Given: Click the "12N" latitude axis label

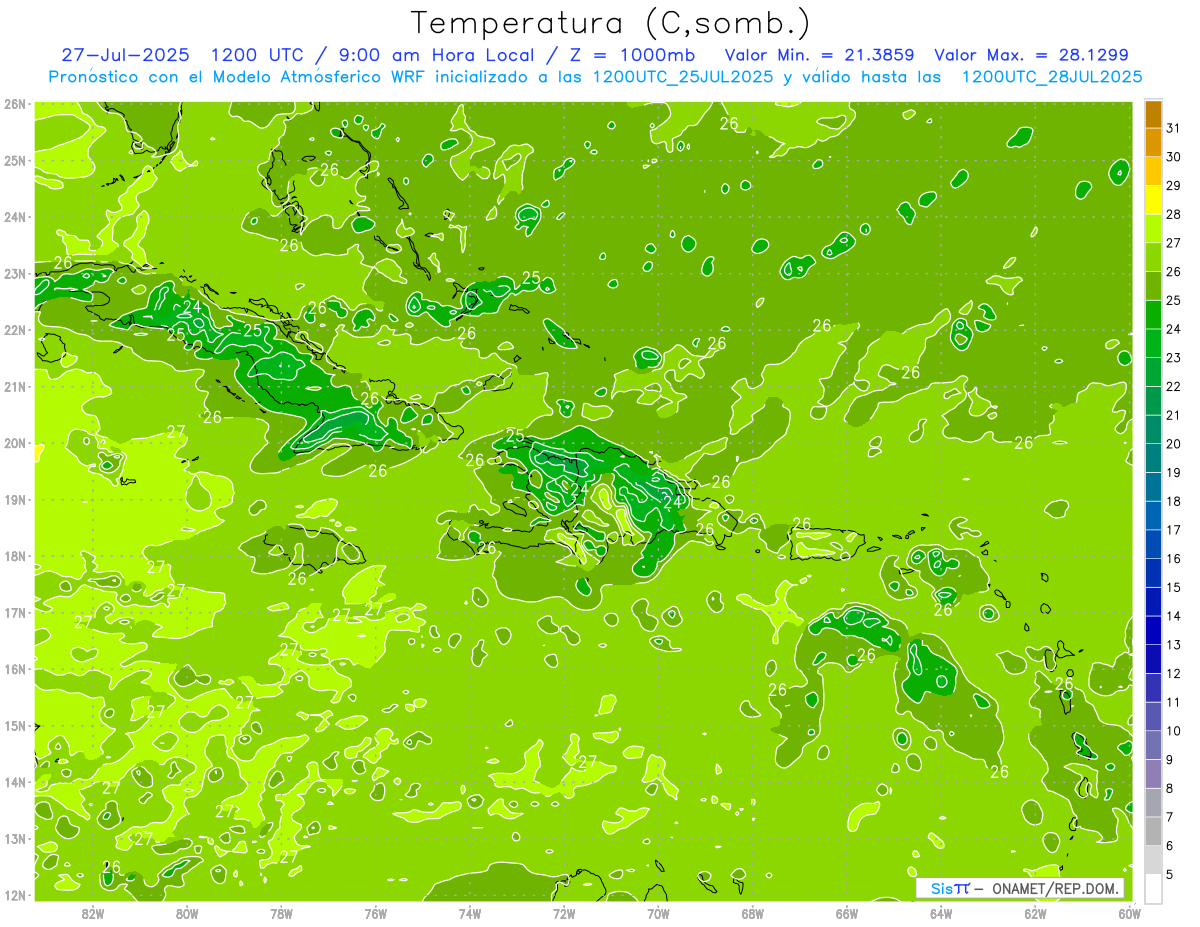Looking at the screenshot, I should coord(15,895).
